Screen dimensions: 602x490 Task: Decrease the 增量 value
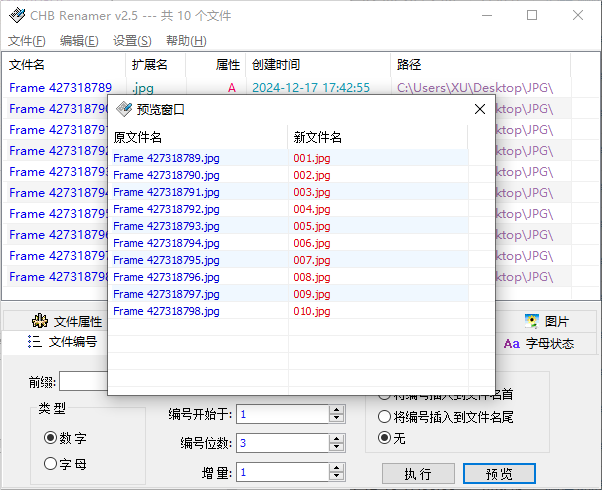pyautogui.click(x=337, y=476)
